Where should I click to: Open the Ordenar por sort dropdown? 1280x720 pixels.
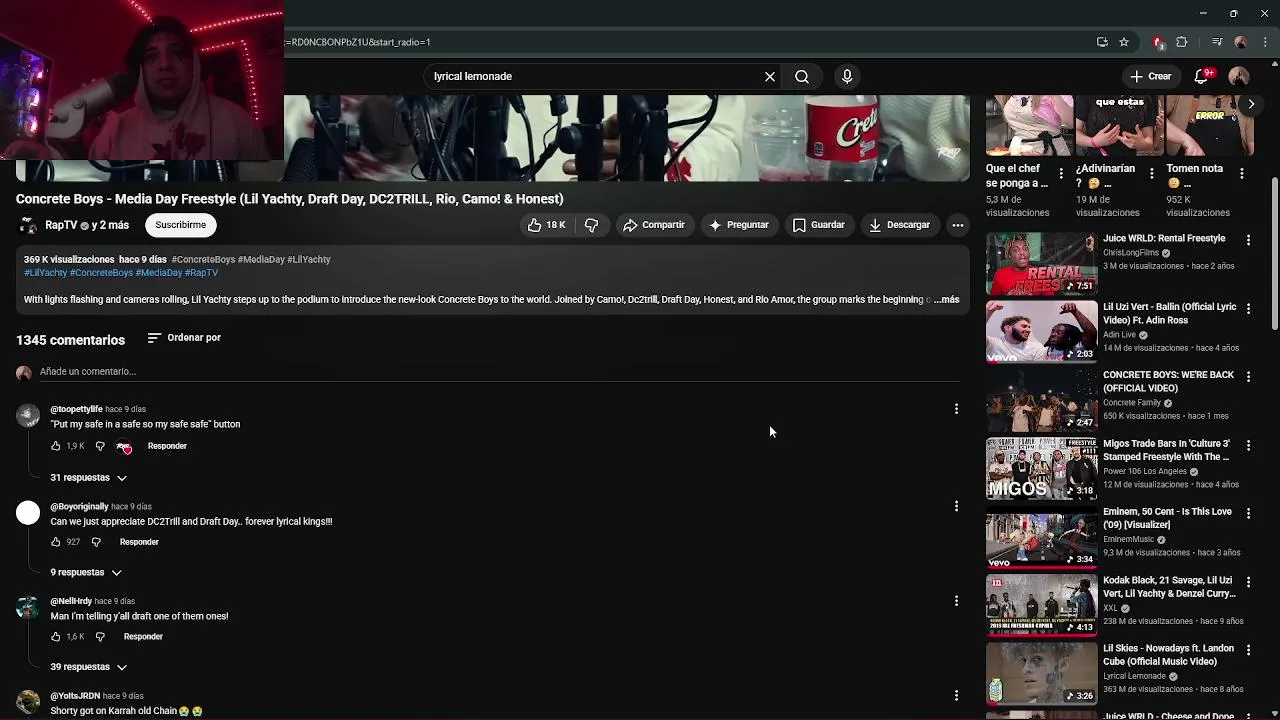tap(184, 338)
